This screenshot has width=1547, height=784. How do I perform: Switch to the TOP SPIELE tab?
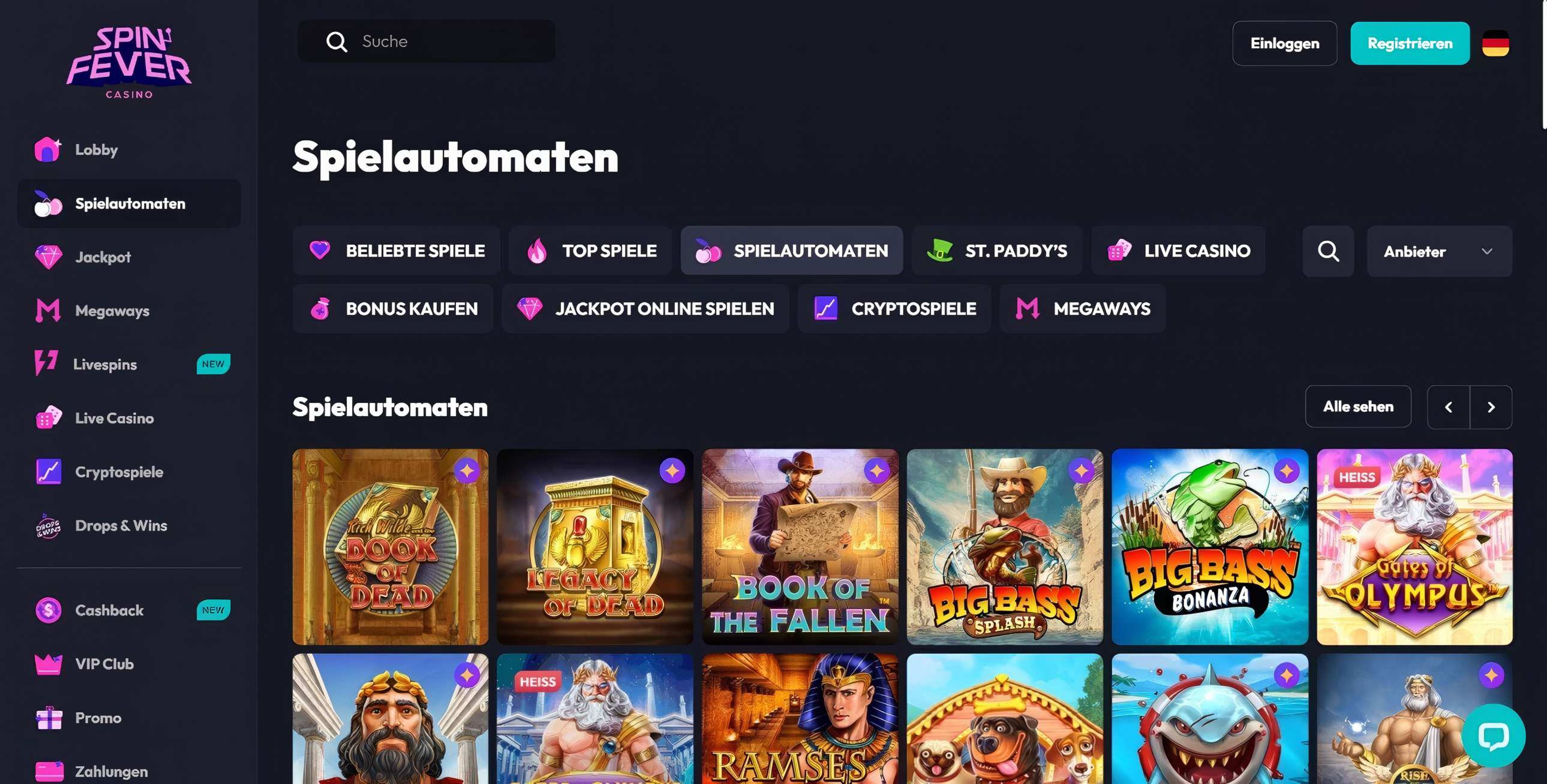click(x=590, y=250)
